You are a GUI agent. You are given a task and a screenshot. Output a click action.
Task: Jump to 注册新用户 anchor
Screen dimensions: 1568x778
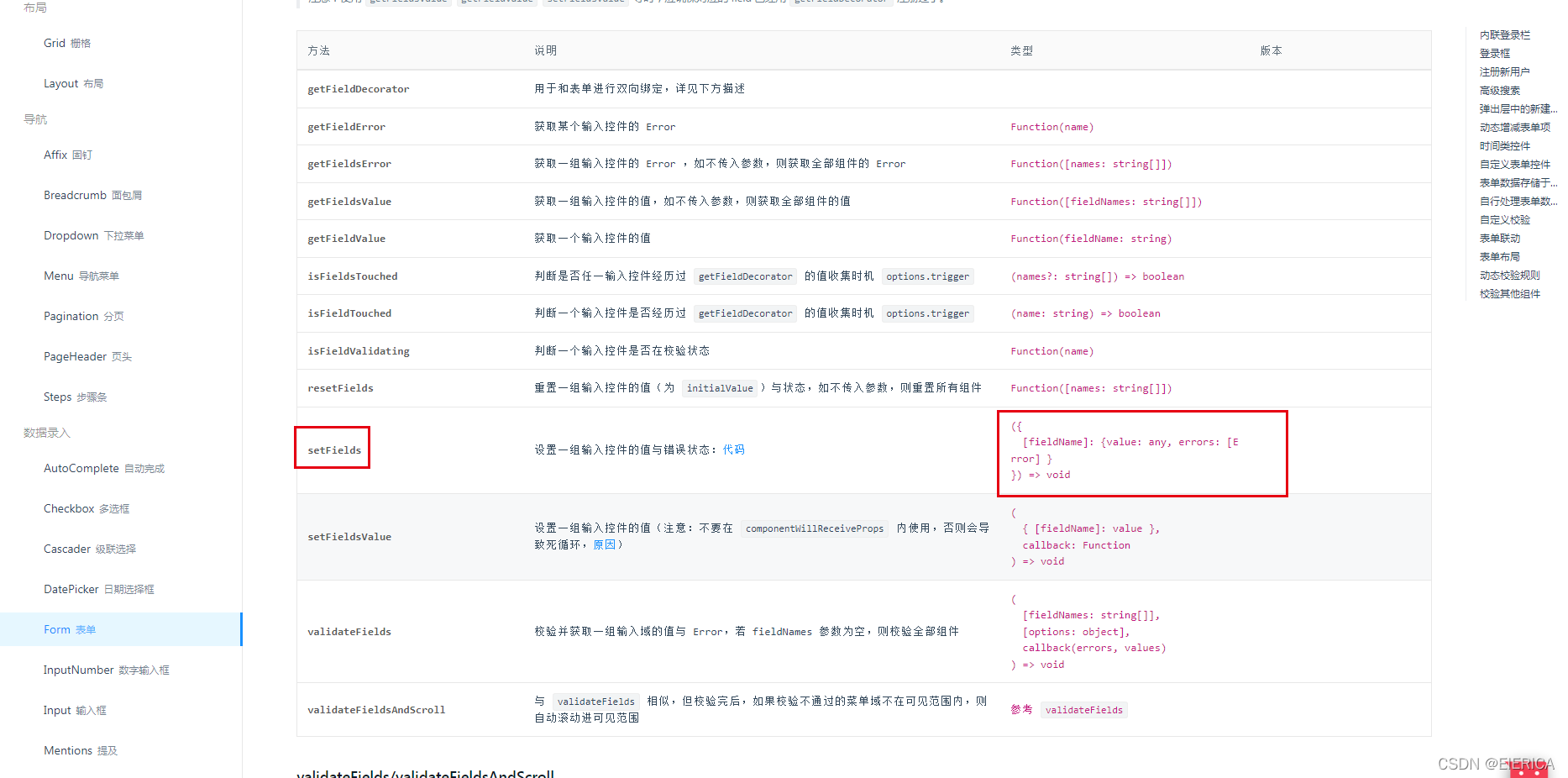[1505, 71]
